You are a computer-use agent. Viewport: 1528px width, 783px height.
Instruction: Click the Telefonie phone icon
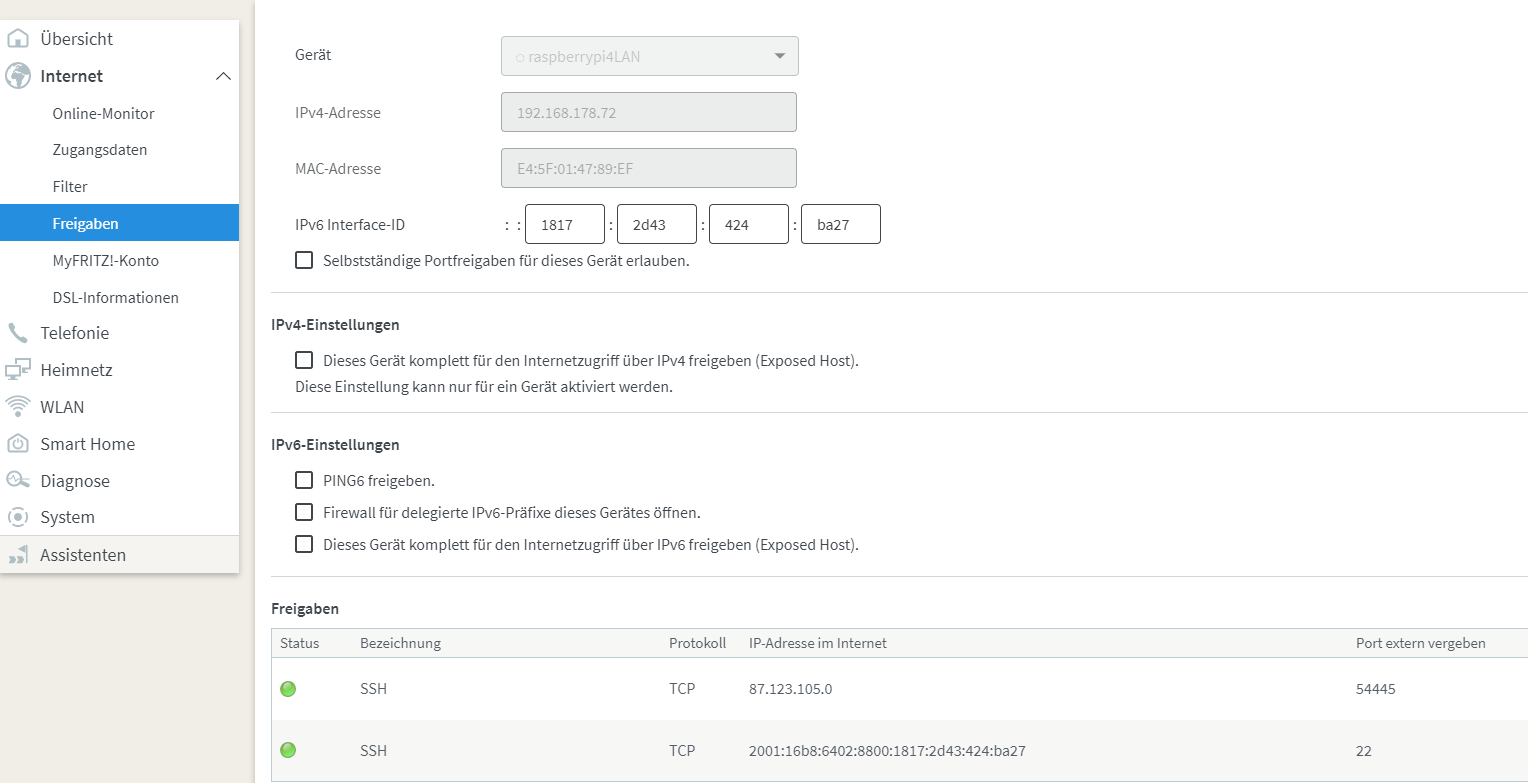pyautogui.click(x=18, y=333)
